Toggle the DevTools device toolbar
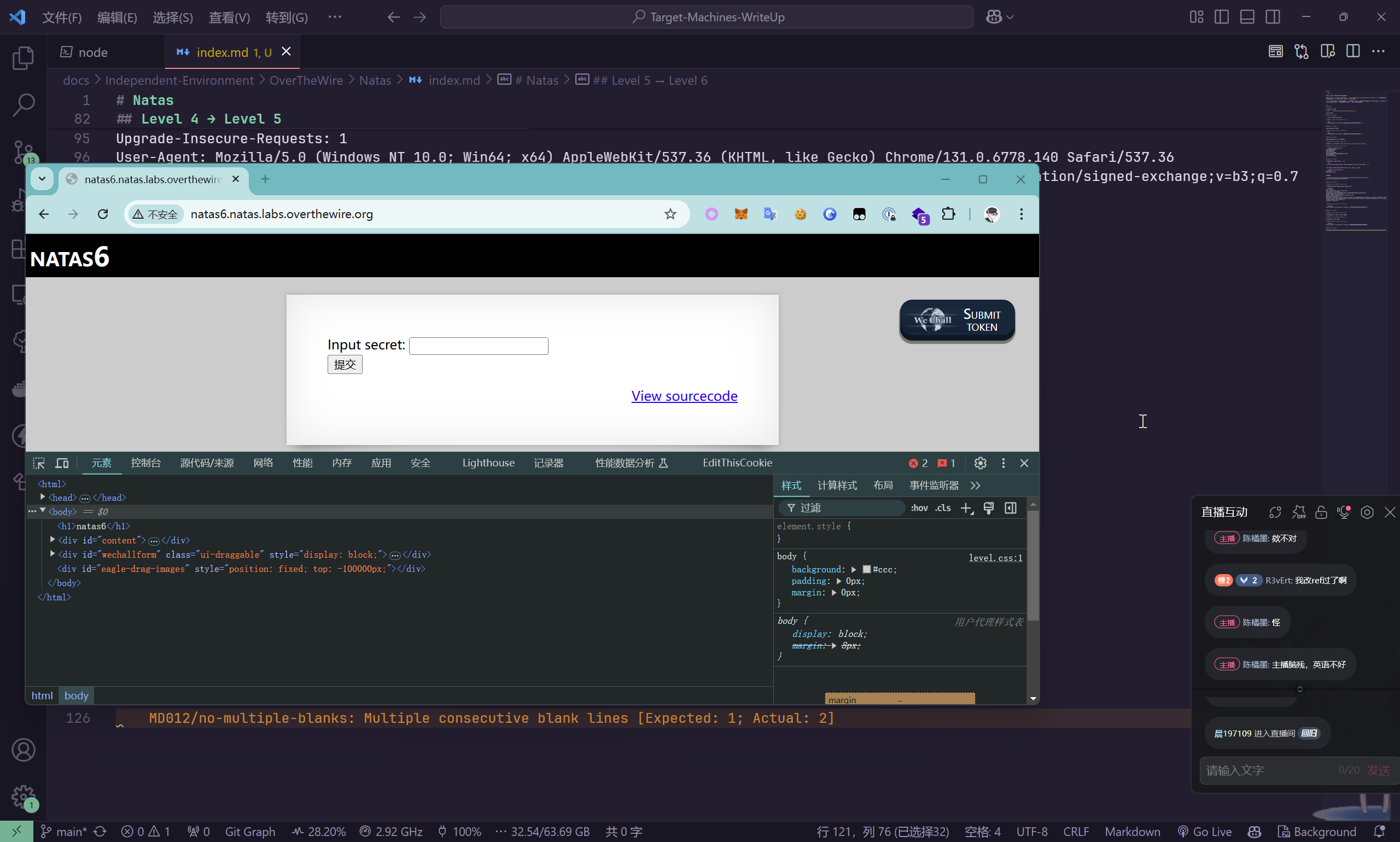This screenshot has width=1400, height=842. [62, 463]
